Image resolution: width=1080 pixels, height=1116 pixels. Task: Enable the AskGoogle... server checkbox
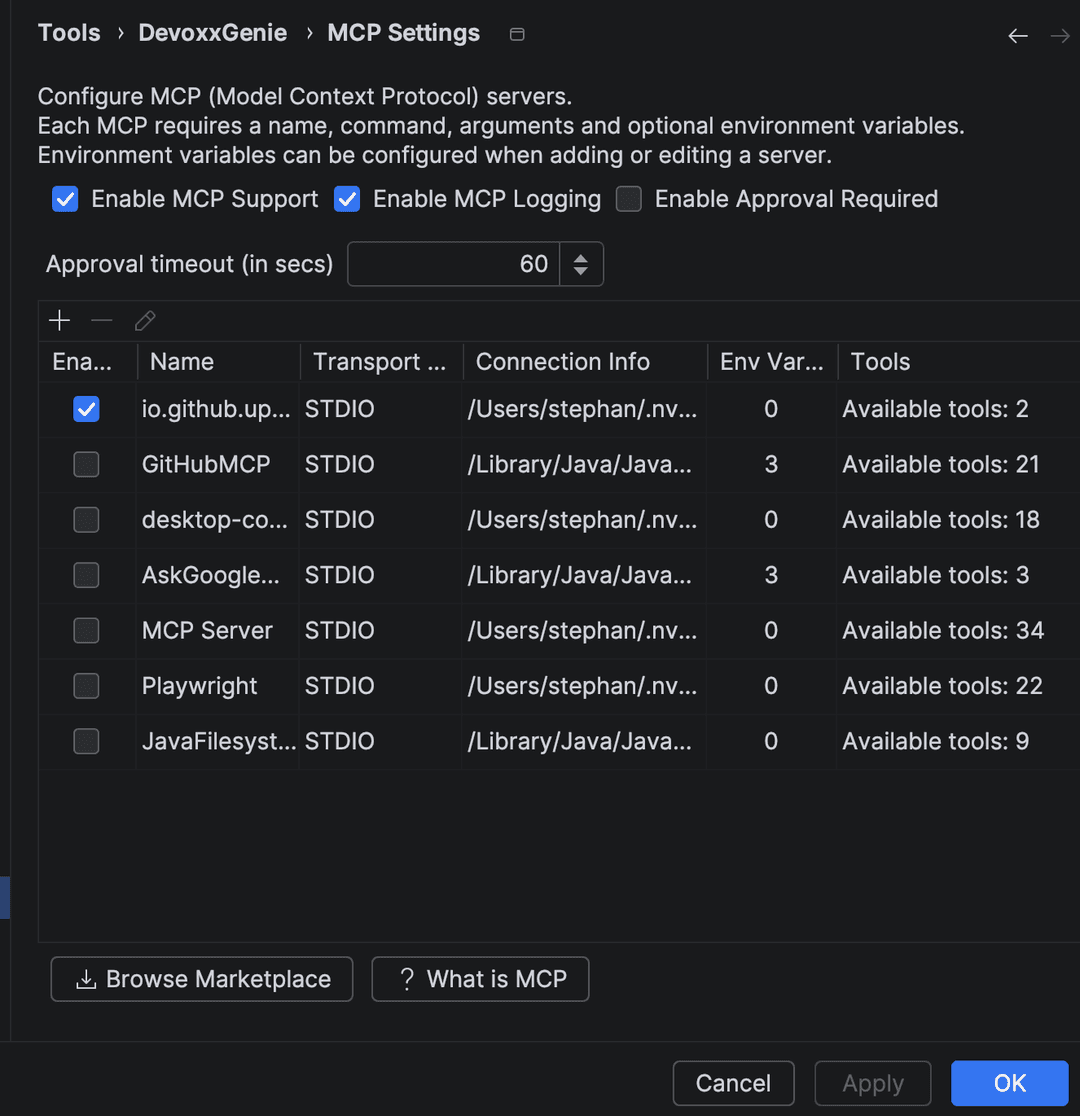86,575
